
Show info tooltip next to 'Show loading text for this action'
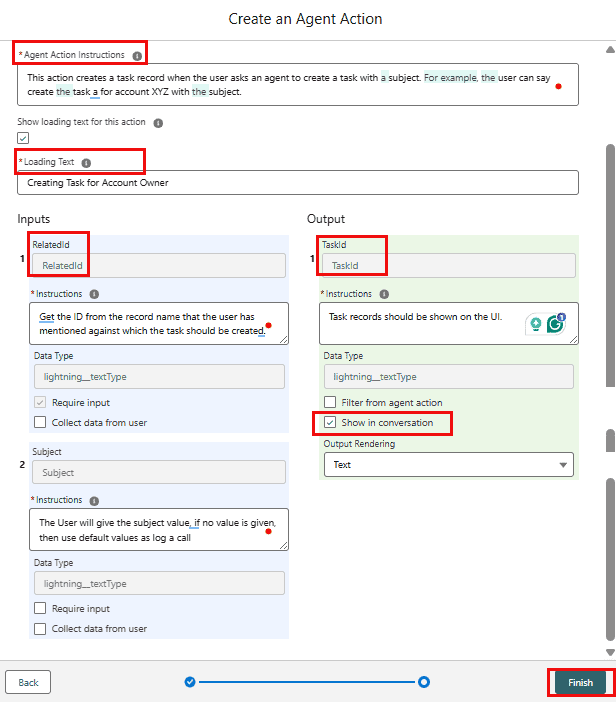[158, 123]
